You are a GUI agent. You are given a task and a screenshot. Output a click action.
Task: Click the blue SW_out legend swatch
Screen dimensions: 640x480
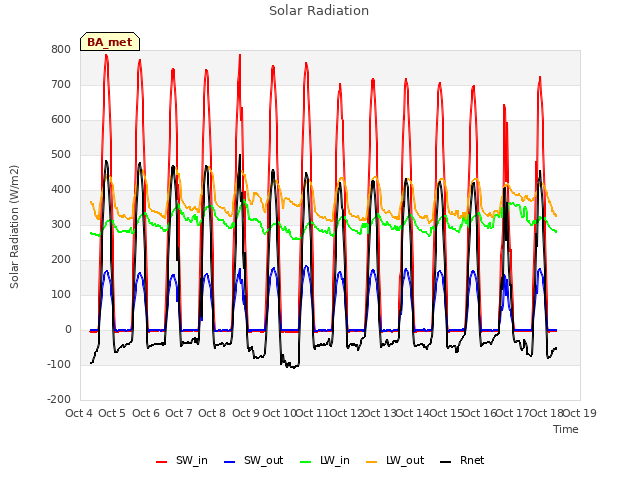(x=230, y=462)
